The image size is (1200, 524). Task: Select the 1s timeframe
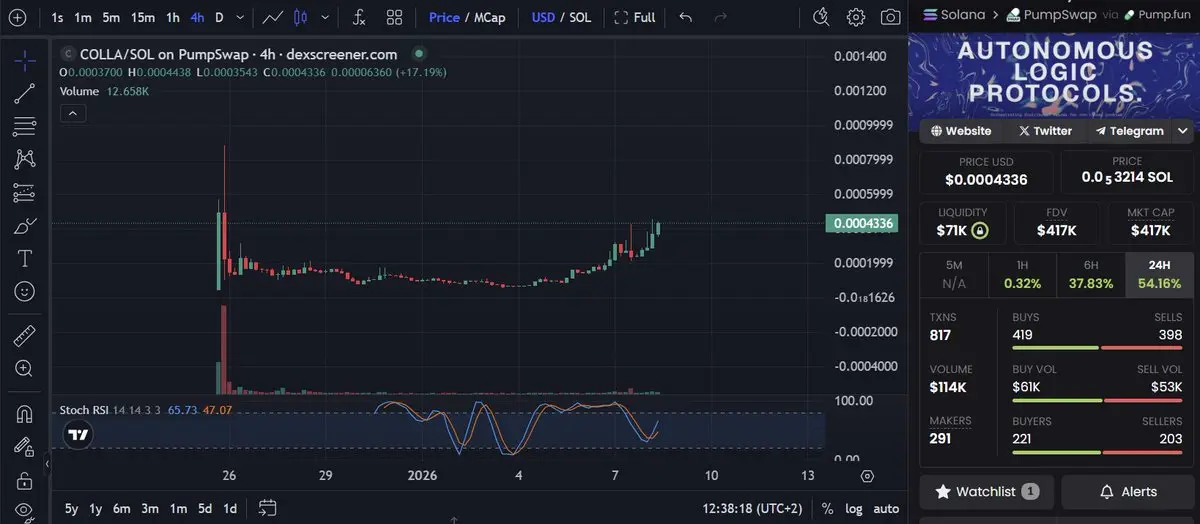[57, 17]
